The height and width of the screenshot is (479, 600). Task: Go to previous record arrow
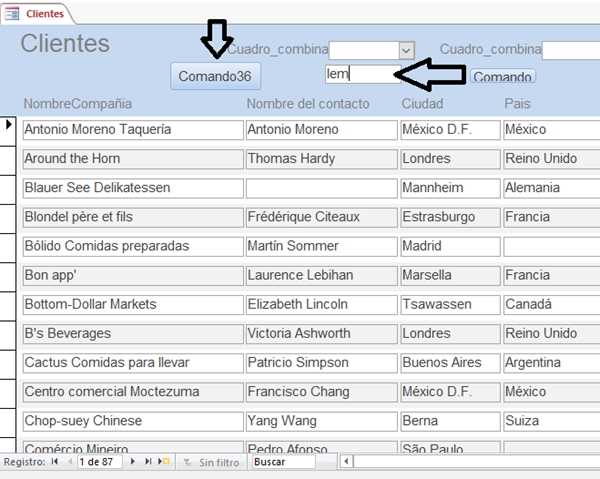69,462
